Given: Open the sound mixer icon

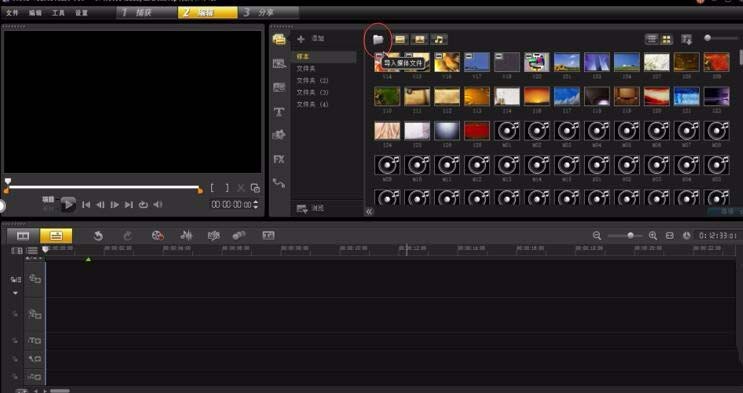Looking at the screenshot, I should click(x=186, y=236).
